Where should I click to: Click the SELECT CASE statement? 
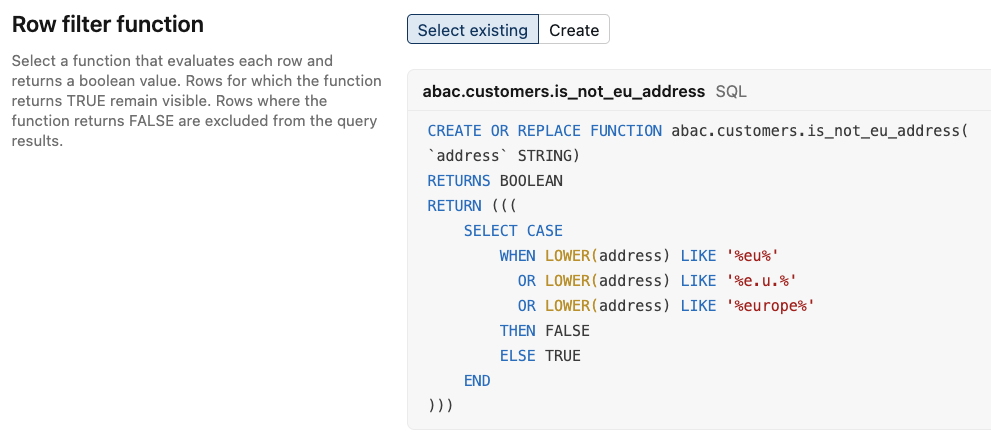513,231
